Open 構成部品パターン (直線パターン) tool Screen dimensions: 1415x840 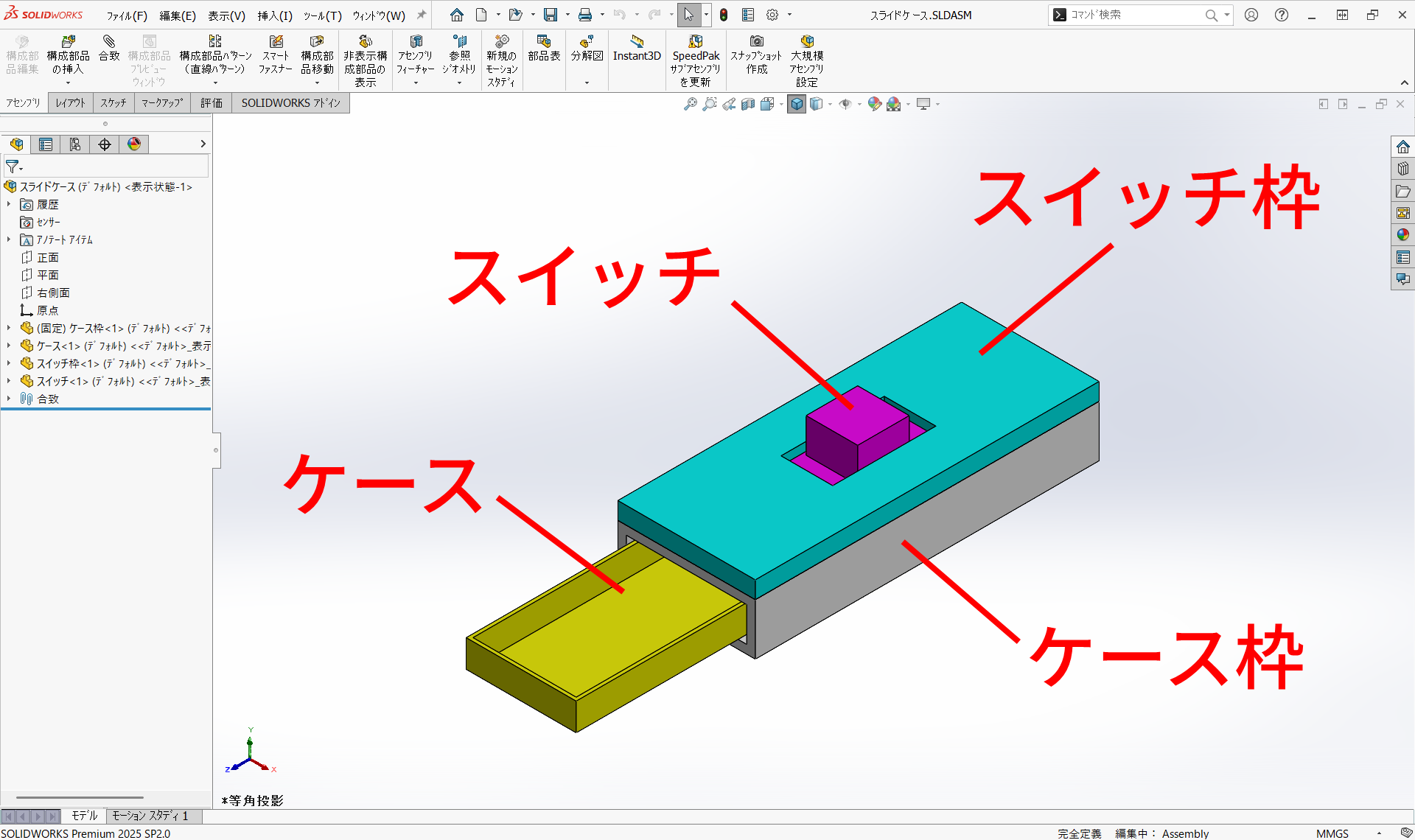pos(215,55)
